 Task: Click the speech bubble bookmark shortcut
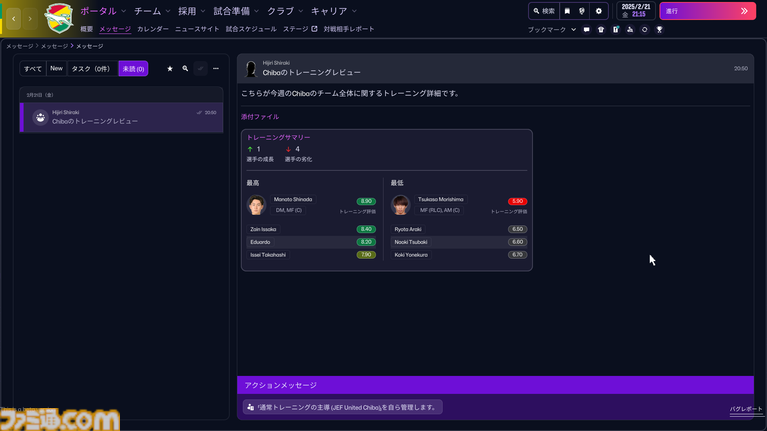[587, 30]
